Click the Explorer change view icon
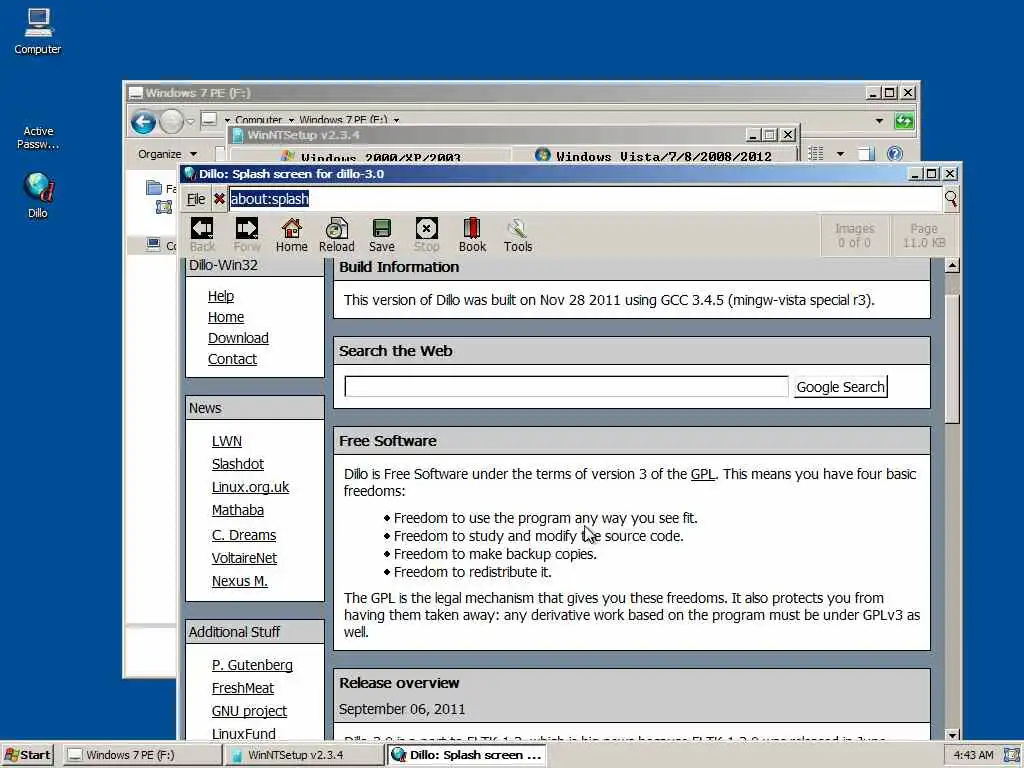Image resolution: width=1024 pixels, height=768 pixels. click(x=816, y=154)
